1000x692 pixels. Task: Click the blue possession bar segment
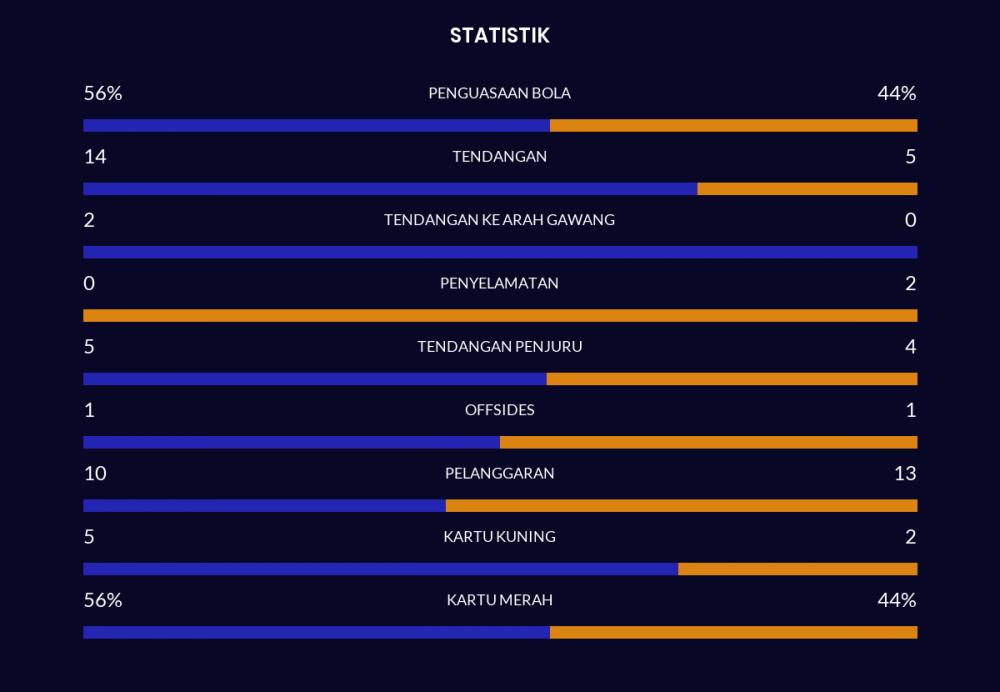[316, 126]
